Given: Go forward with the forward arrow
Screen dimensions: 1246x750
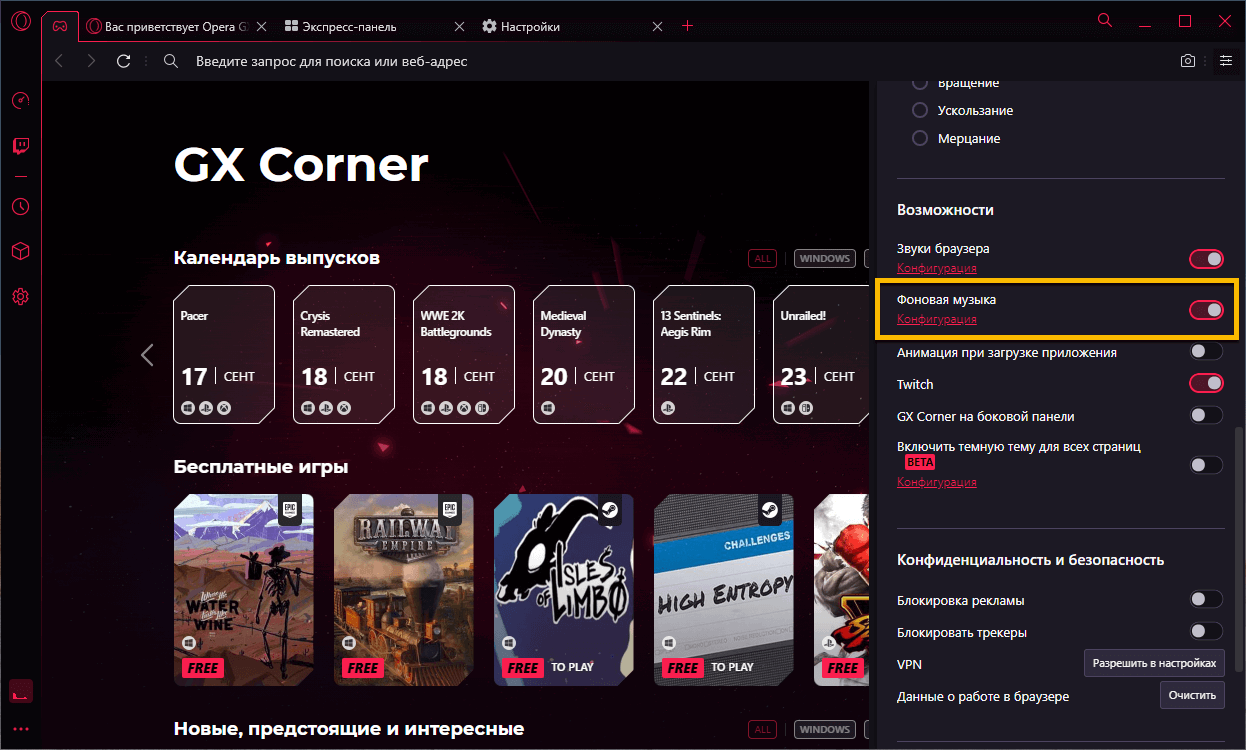Looking at the screenshot, I should click(x=91, y=61).
